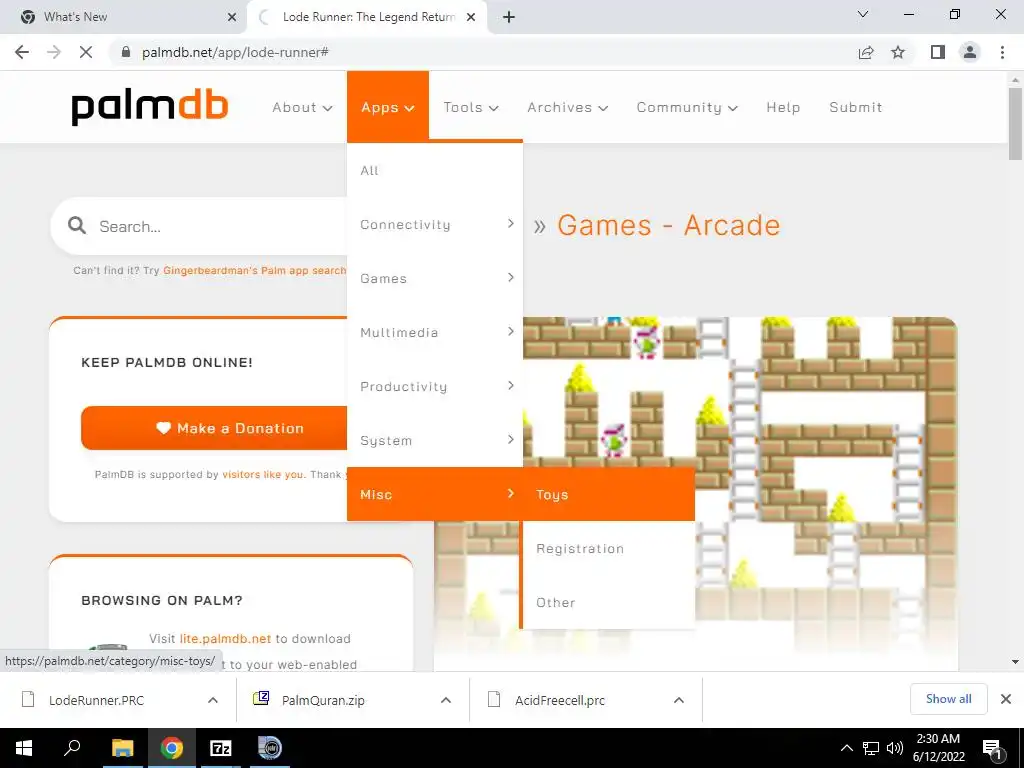Open a new tab with the plus button
The image size is (1024, 768).
(x=509, y=17)
